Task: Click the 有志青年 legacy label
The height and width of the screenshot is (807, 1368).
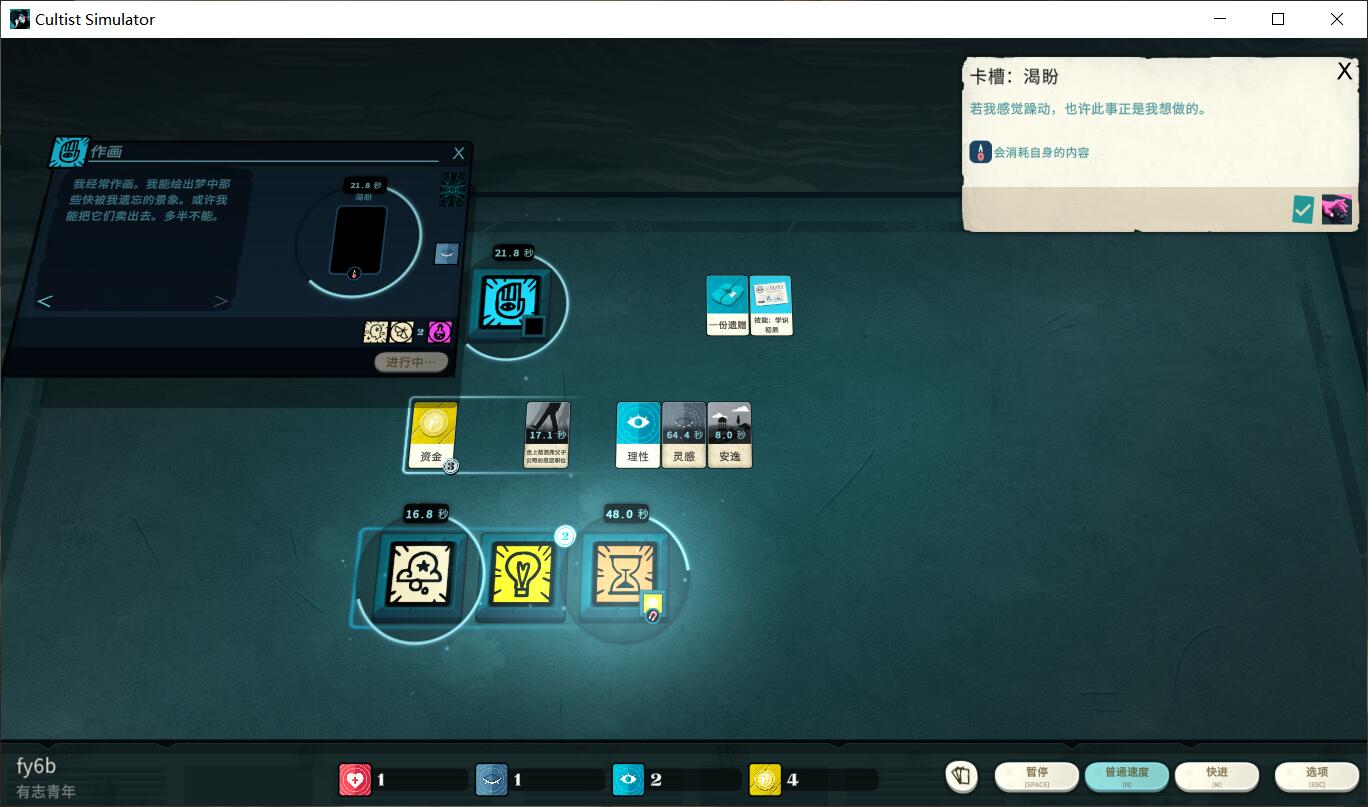Action: (x=46, y=791)
